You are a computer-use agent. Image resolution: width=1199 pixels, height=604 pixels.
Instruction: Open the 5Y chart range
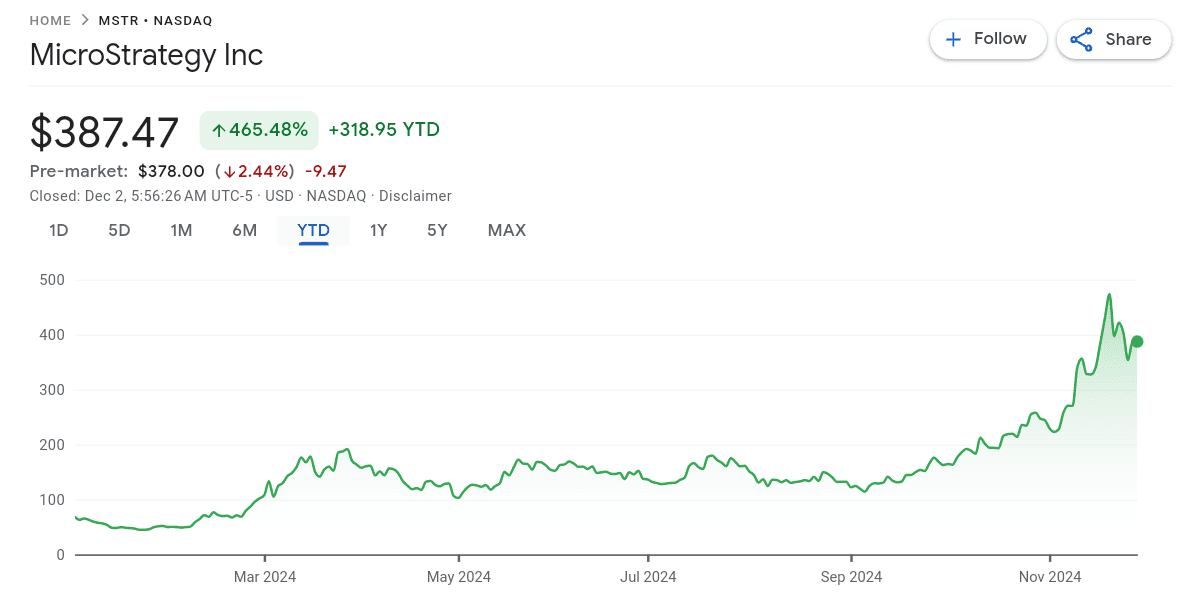point(437,230)
